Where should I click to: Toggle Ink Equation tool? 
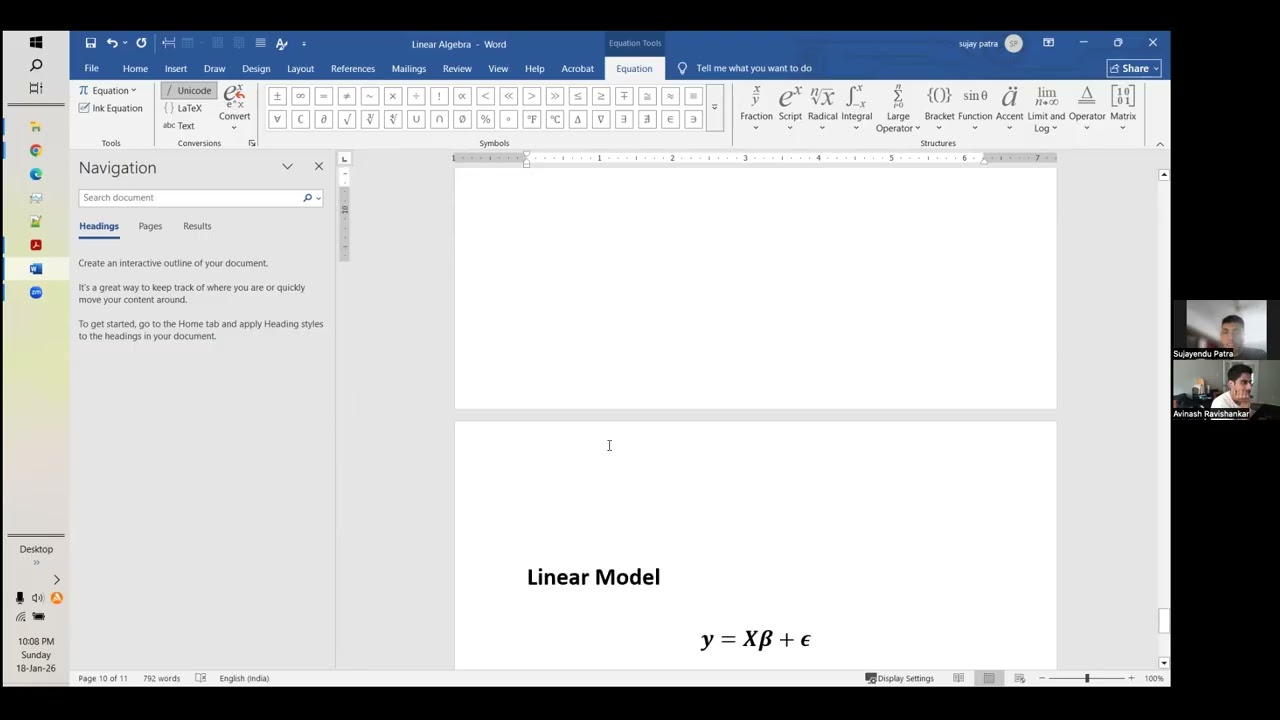coord(111,108)
